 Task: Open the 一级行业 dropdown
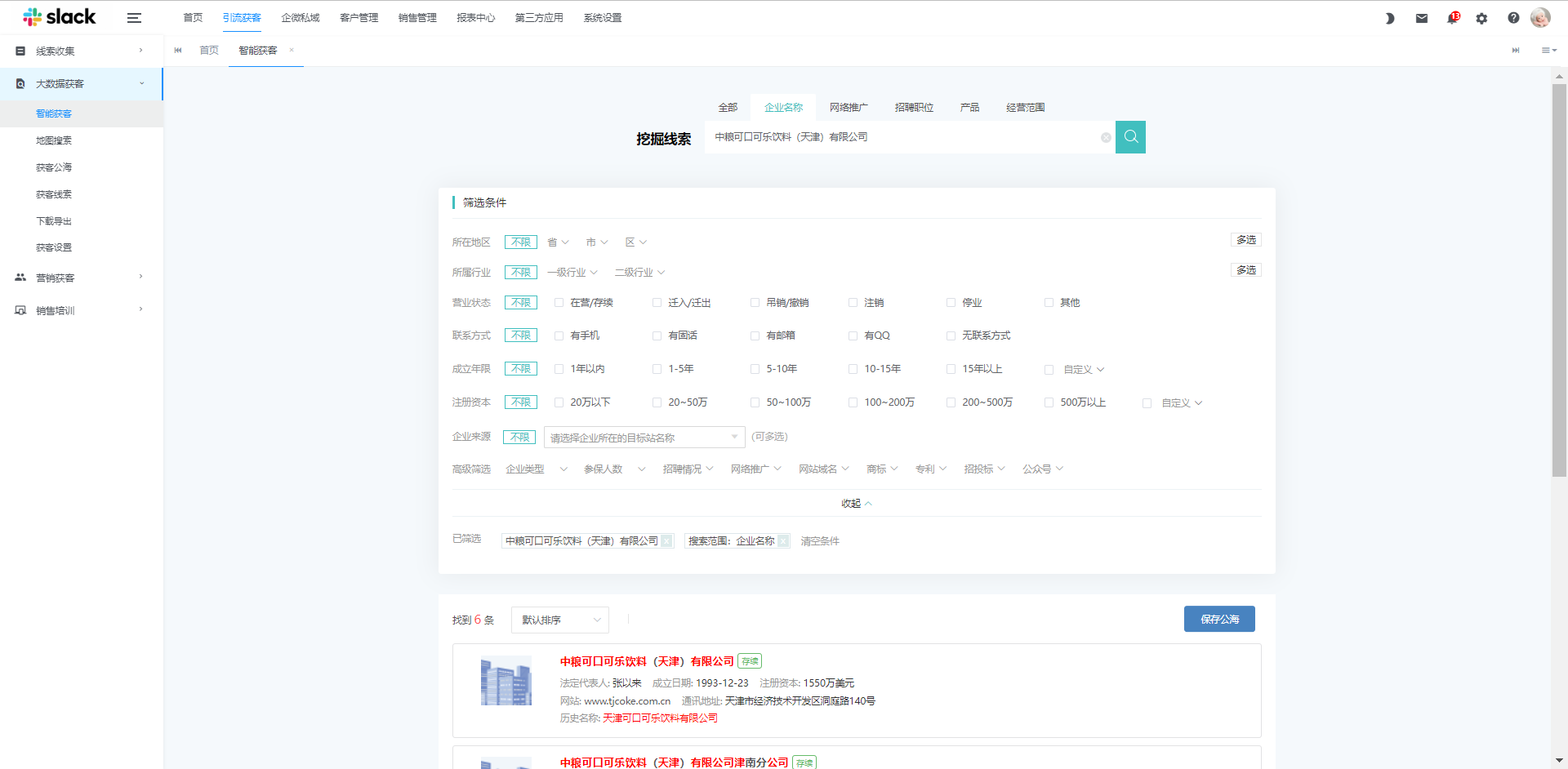click(572, 273)
